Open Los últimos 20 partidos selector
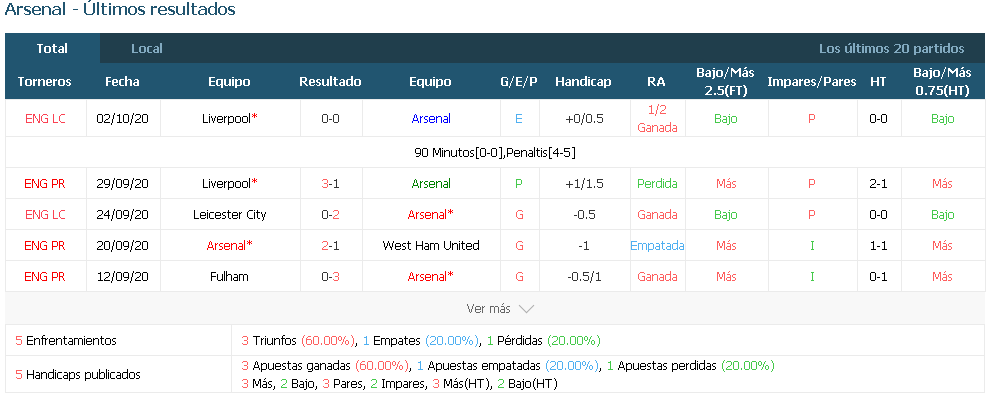990x398 pixels. tap(891, 49)
